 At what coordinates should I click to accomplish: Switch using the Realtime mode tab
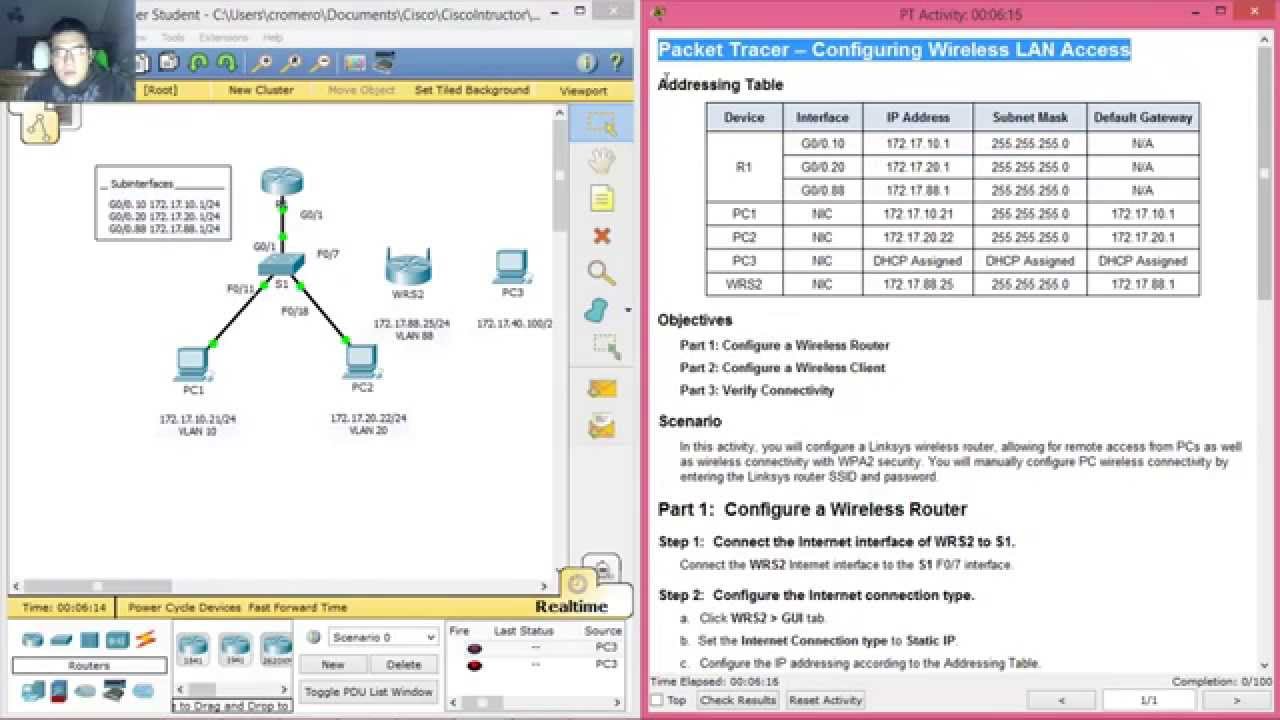571,606
